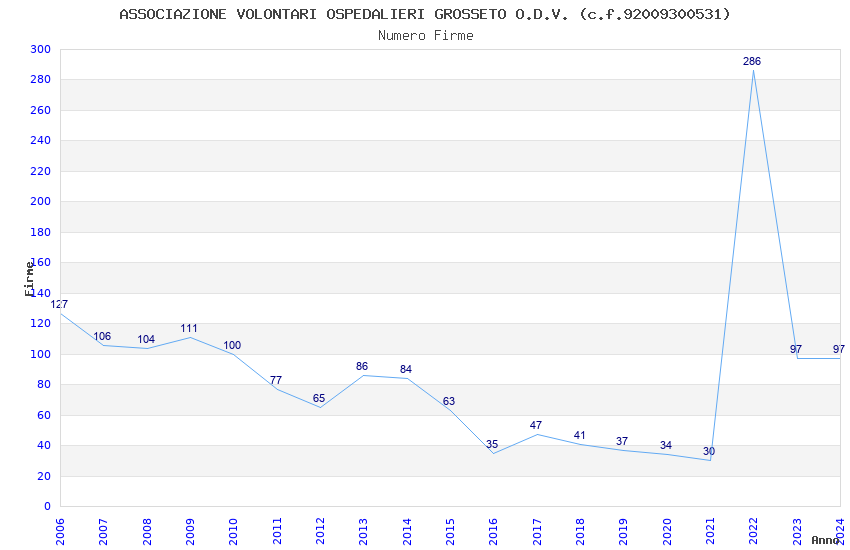Click the 286 data label at 2022
850x550 pixels.
tap(752, 61)
